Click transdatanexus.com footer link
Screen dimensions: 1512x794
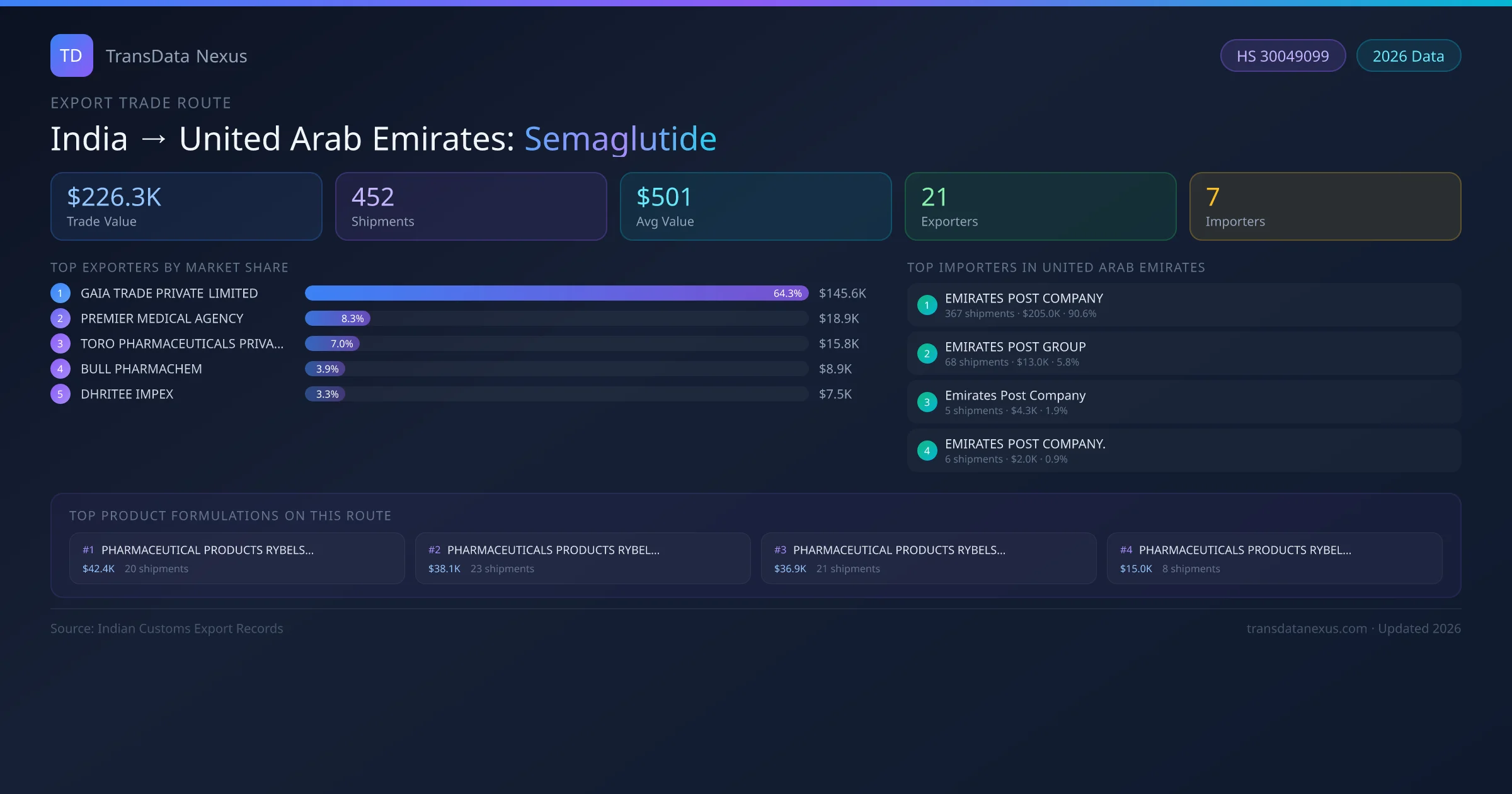point(1307,628)
